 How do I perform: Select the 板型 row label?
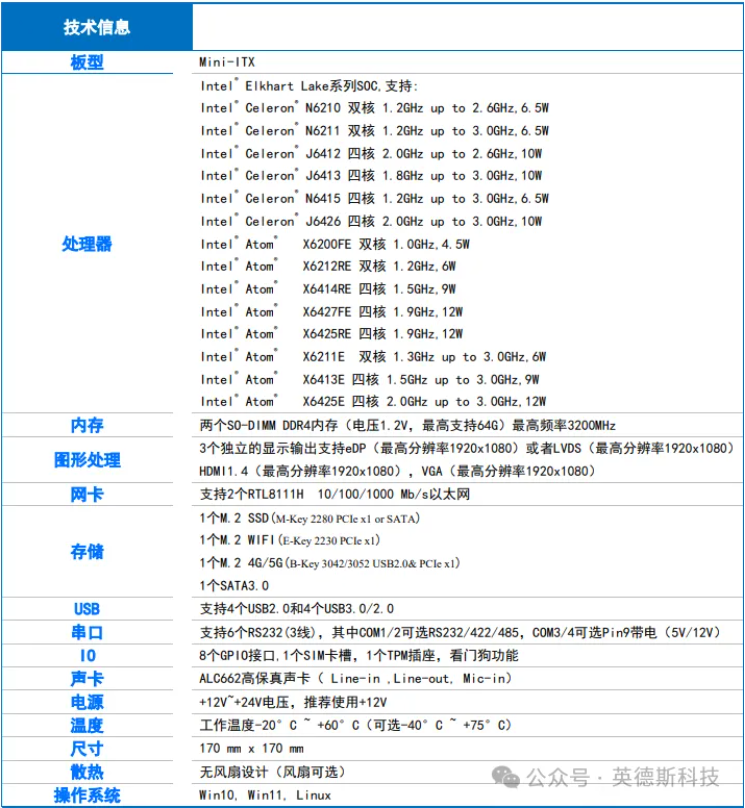click(87, 62)
